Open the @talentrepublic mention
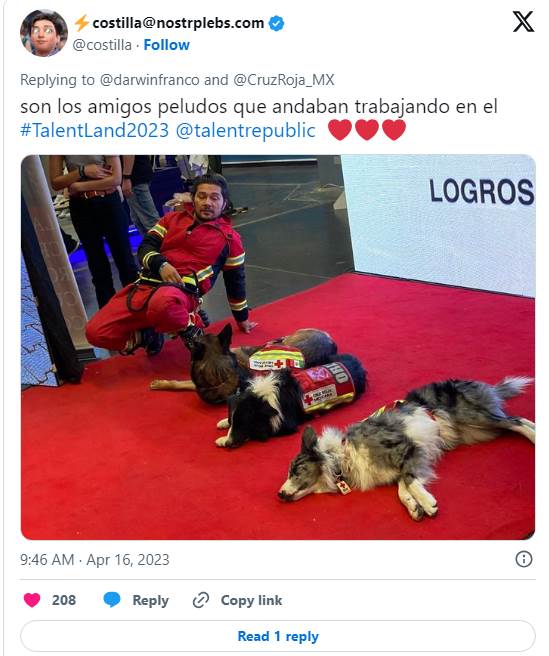549x656 pixels. point(245,130)
